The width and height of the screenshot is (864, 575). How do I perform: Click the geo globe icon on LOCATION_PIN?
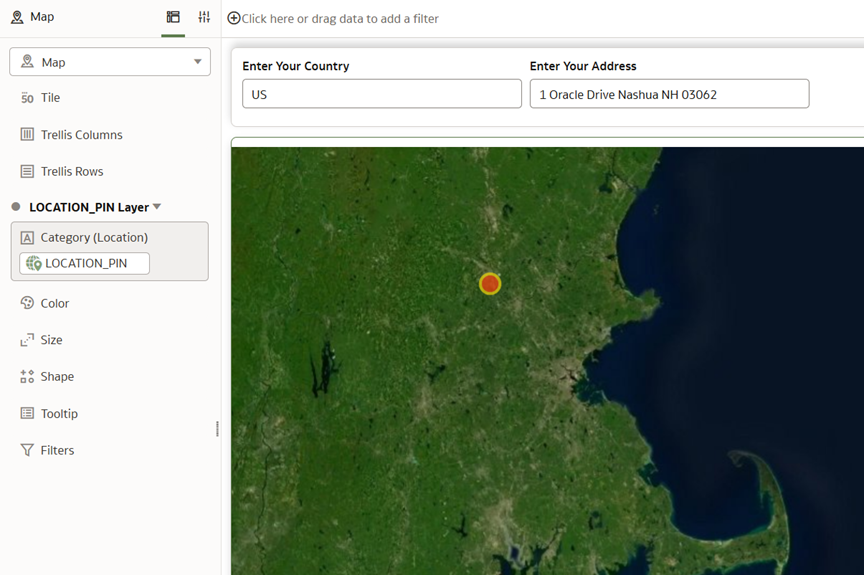(x=34, y=263)
